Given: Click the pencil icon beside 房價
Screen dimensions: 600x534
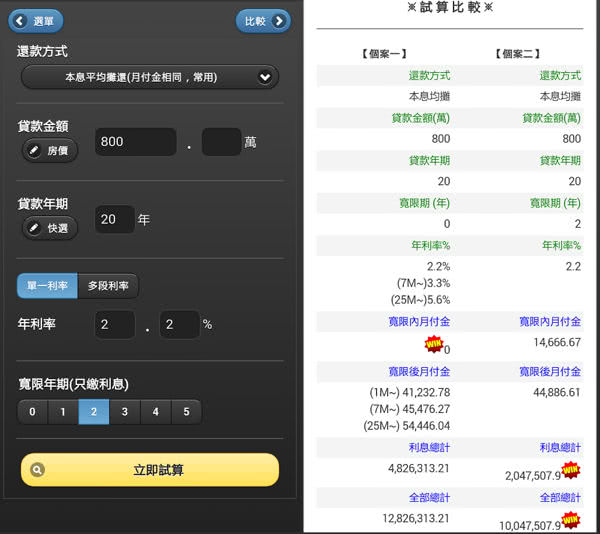Looking at the screenshot, I should click(x=34, y=150).
